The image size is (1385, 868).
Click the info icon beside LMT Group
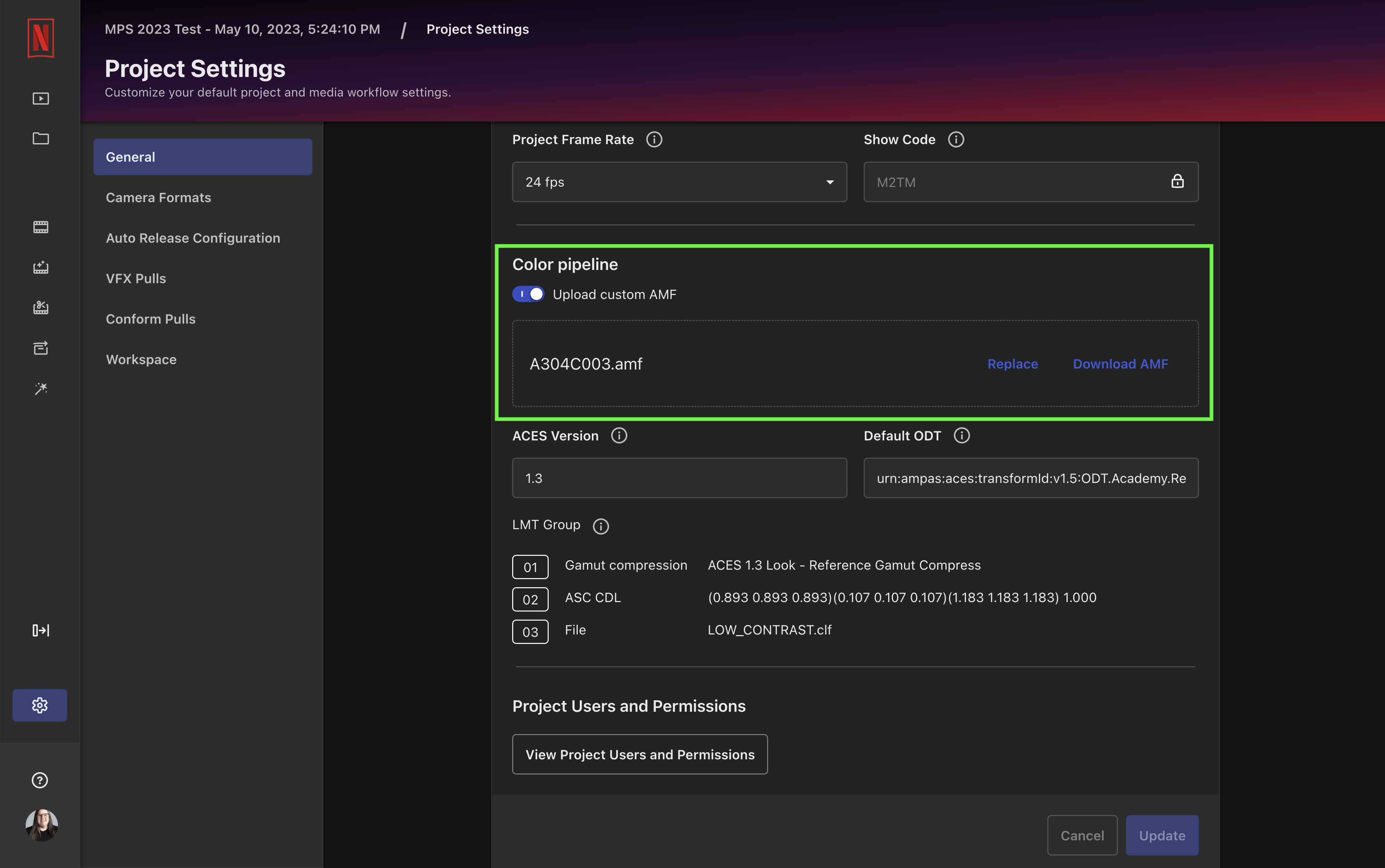[601, 526]
